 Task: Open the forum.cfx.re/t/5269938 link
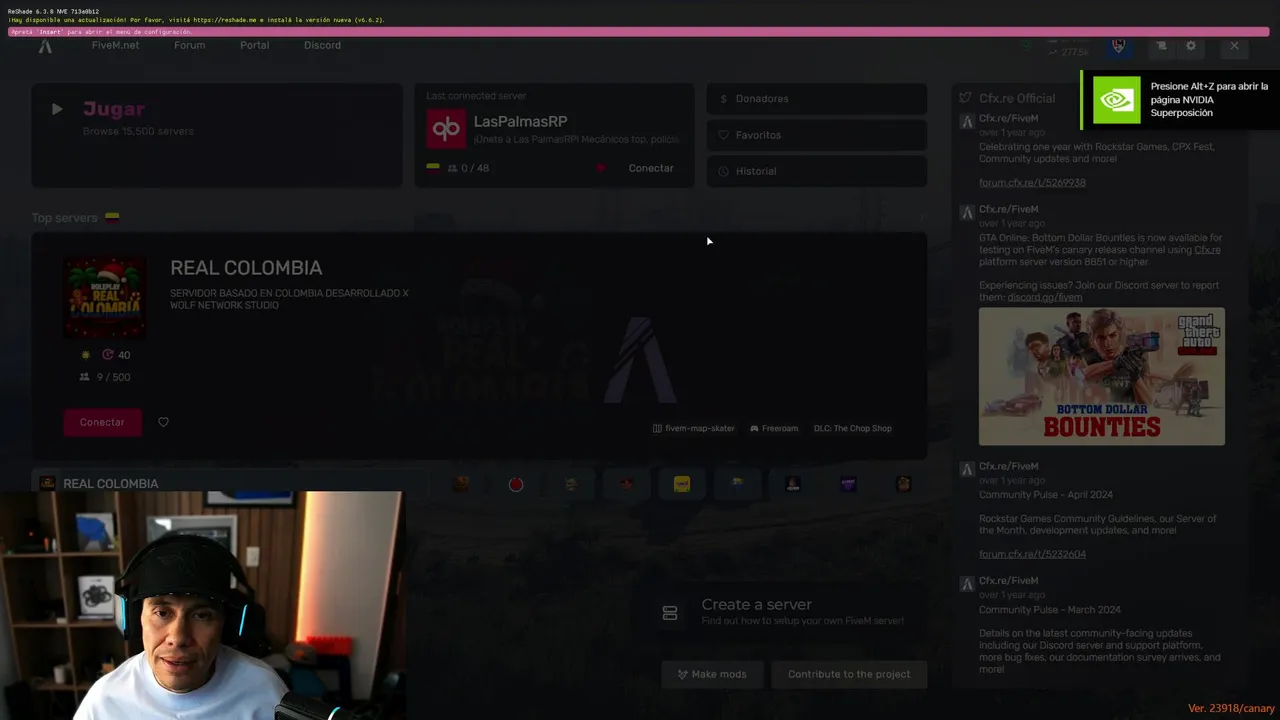coord(1032,183)
